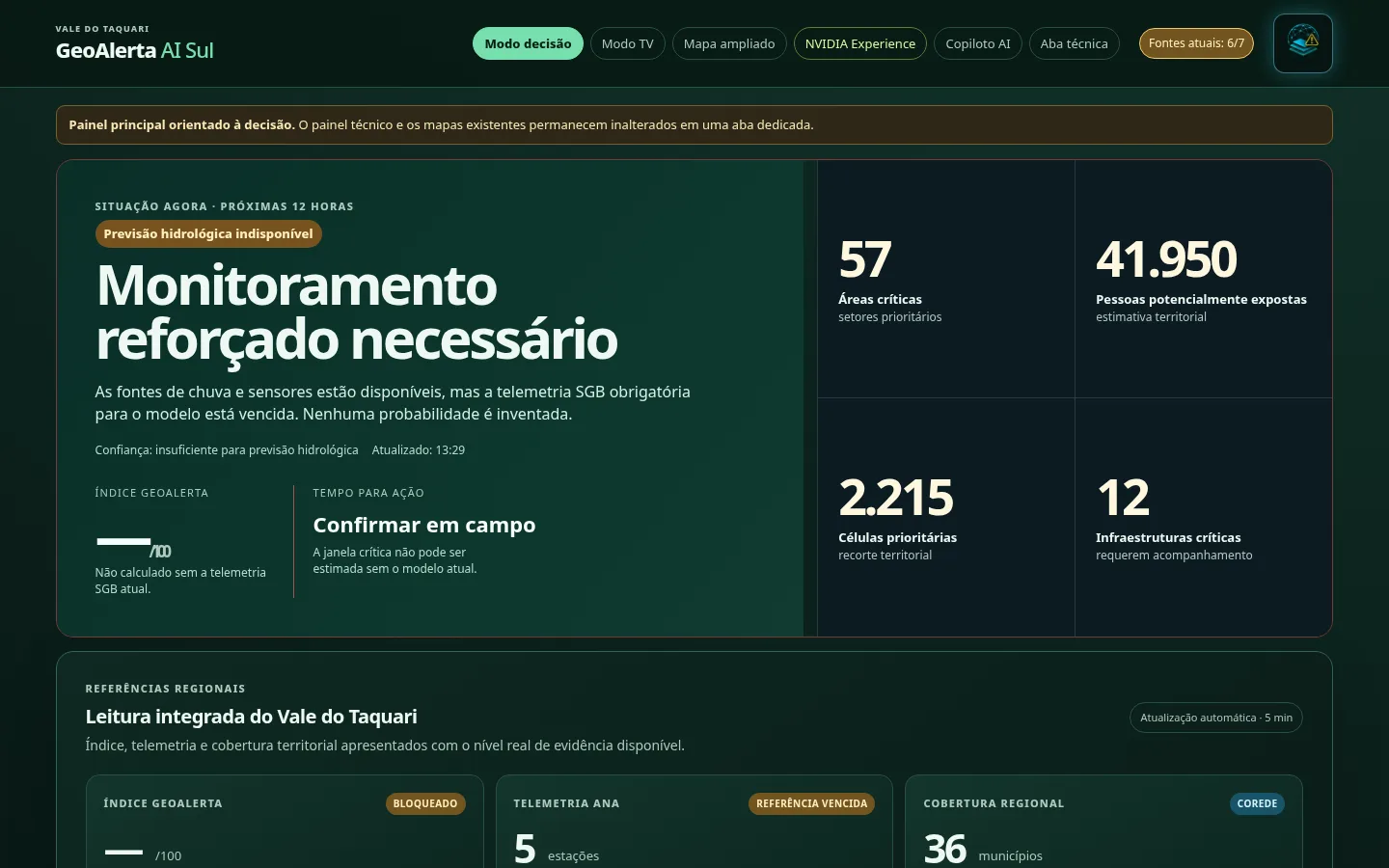The height and width of the screenshot is (868, 1389).
Task: Click the Atualização automática · 5 min pill
Action: 1216,718
